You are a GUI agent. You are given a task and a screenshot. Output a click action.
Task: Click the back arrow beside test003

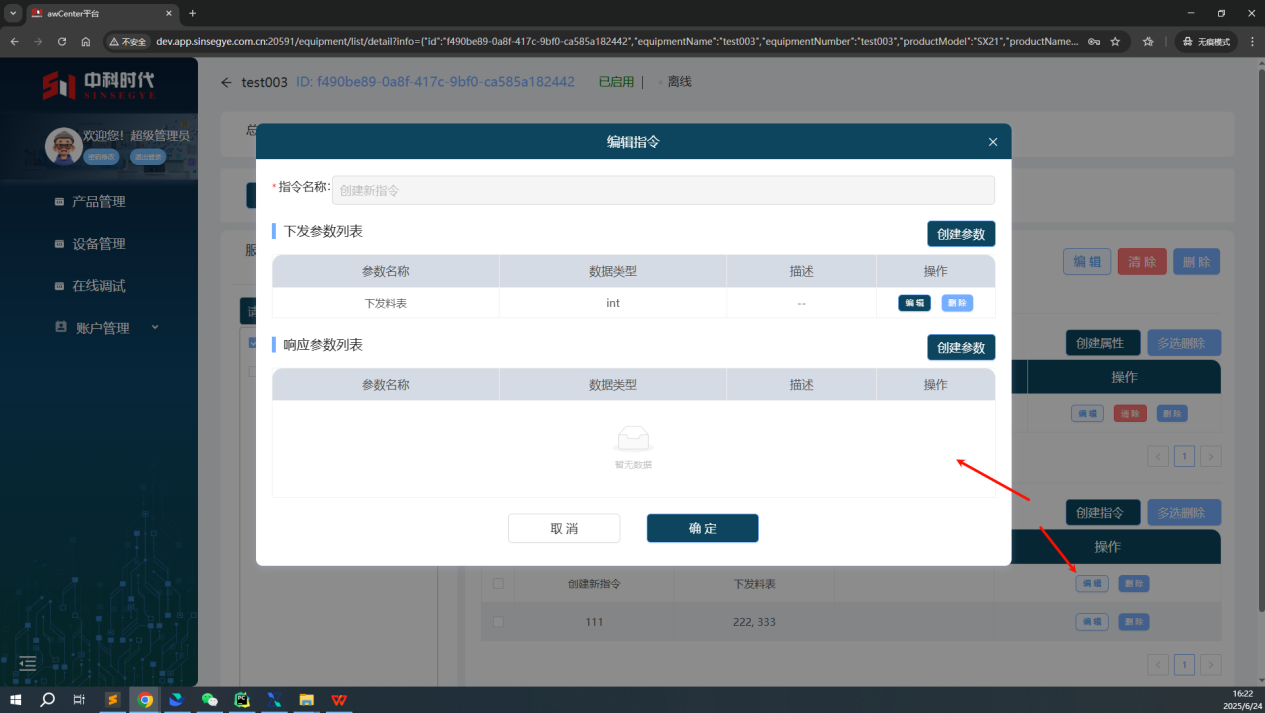pyautogui.click(x=226, y=82)
